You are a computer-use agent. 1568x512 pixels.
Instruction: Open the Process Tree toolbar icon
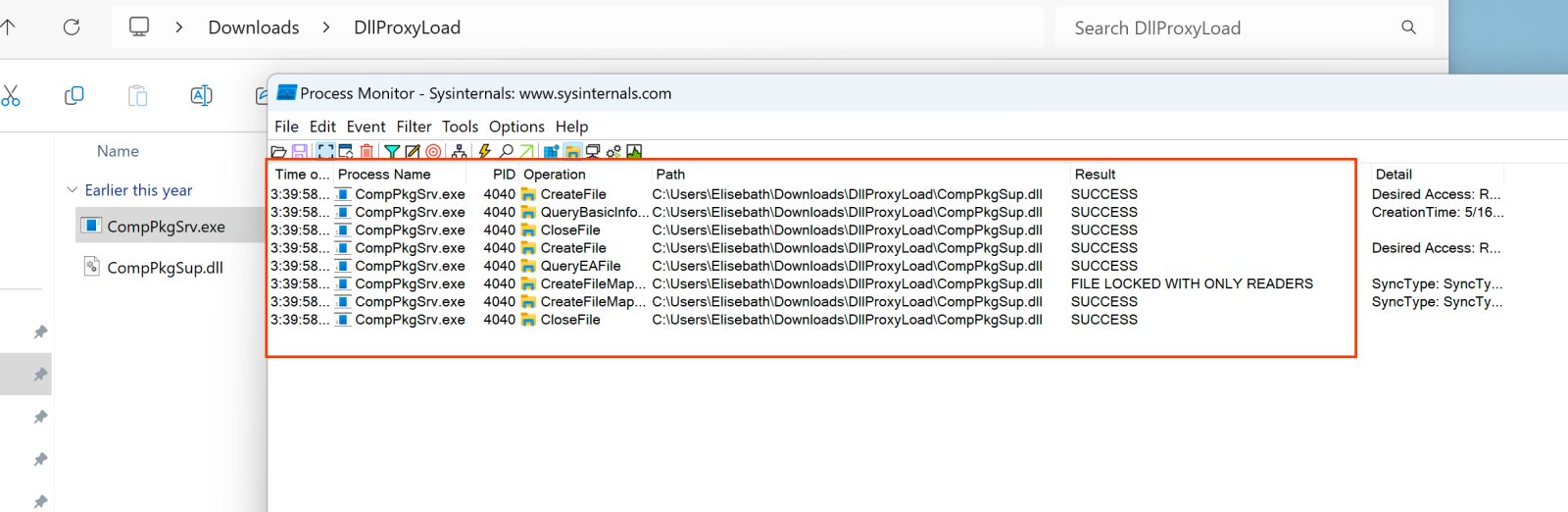[x=459, y=152]
